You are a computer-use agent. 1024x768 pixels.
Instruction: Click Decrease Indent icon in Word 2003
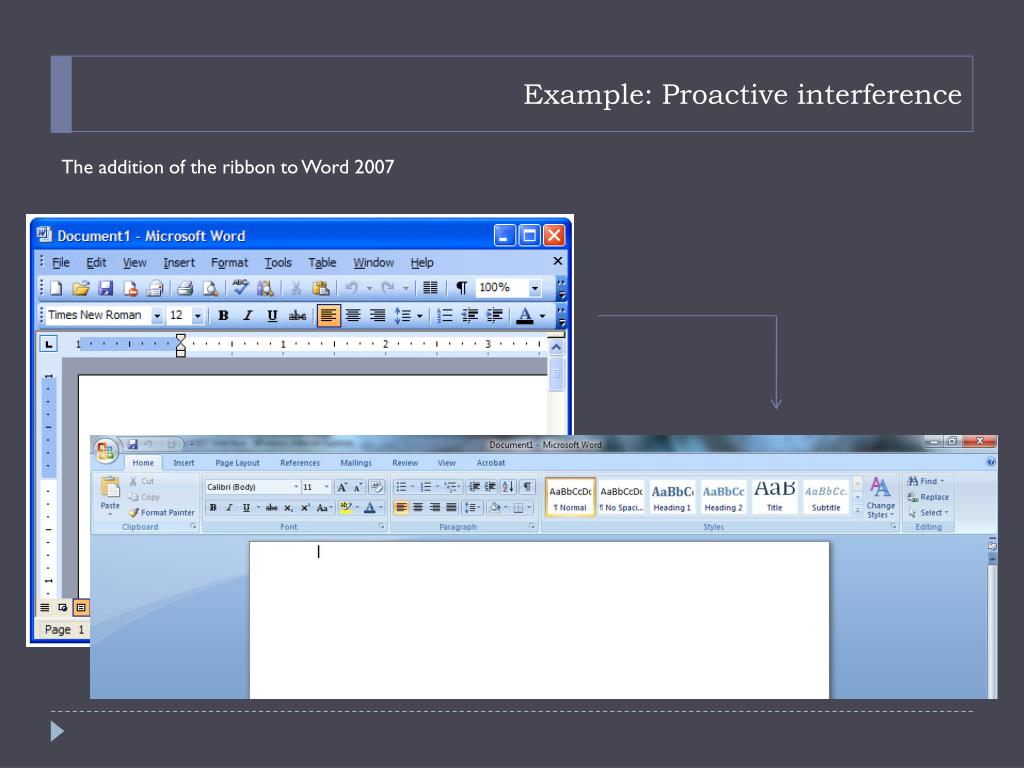pos(470,316)
